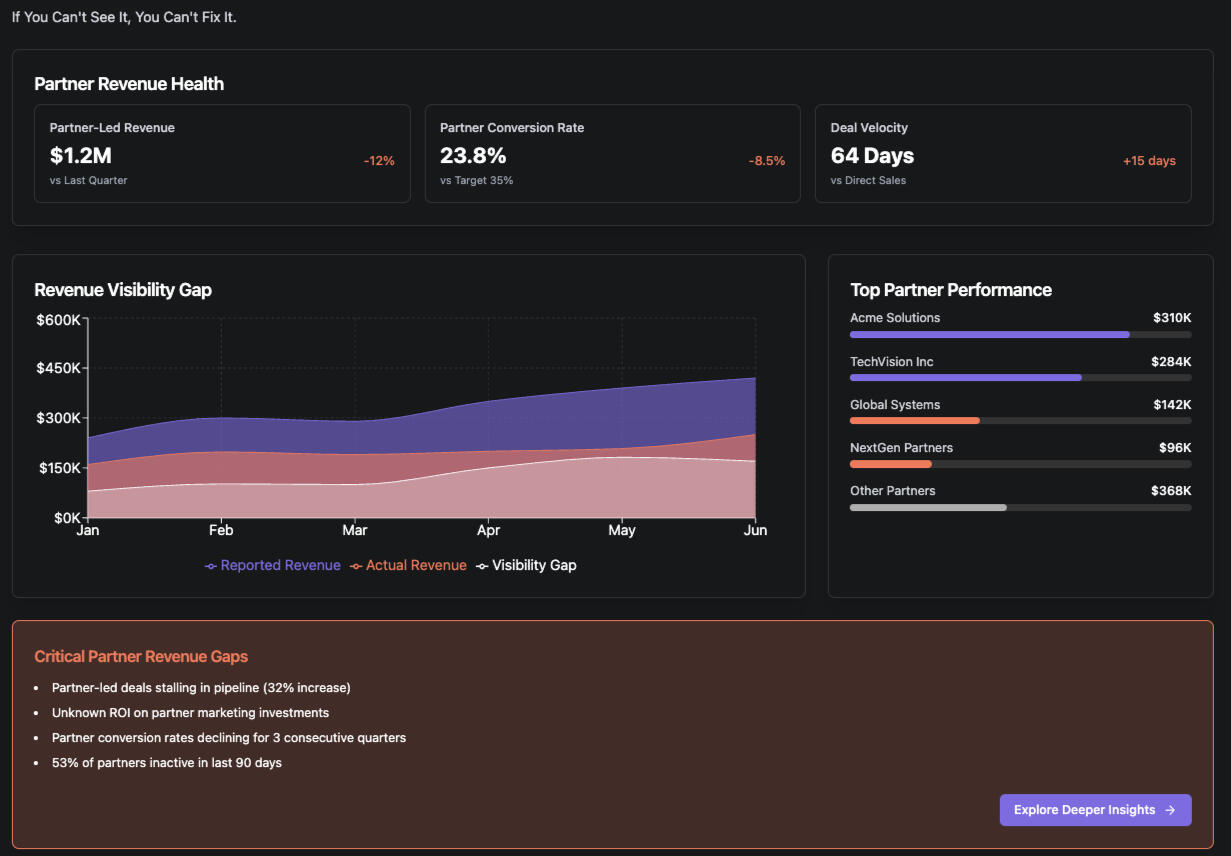Image resolution: width=1231 pixels, height=856 pixels.
Task: Select the Partner Conversion Rate card
Action: (x=612, y=154)
